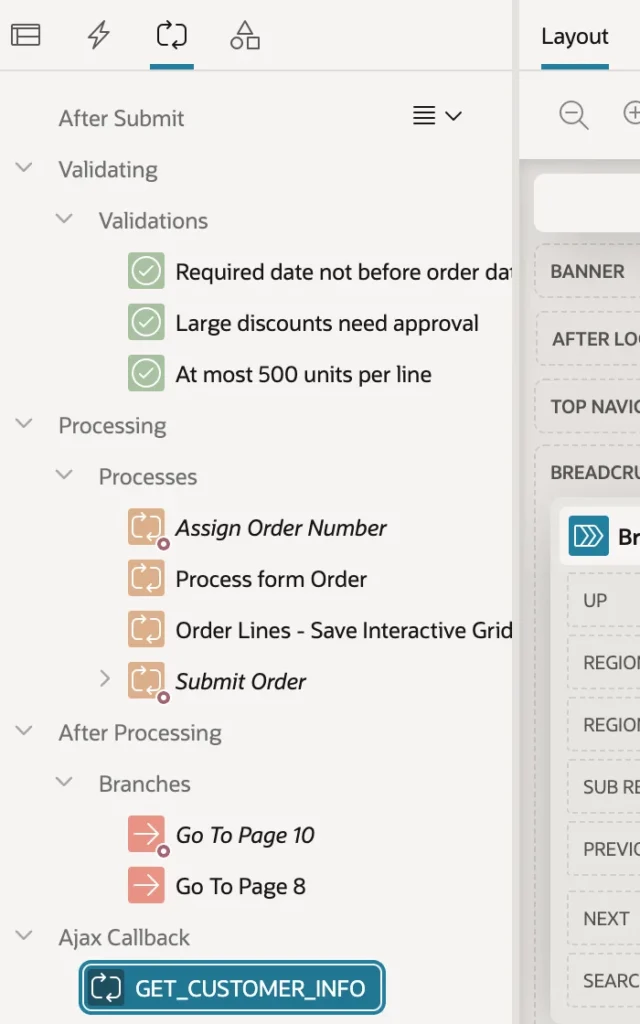Click validation icon for Required date not before order date
The width and height of the screenshot is (640, 1024).
[146, 271]
